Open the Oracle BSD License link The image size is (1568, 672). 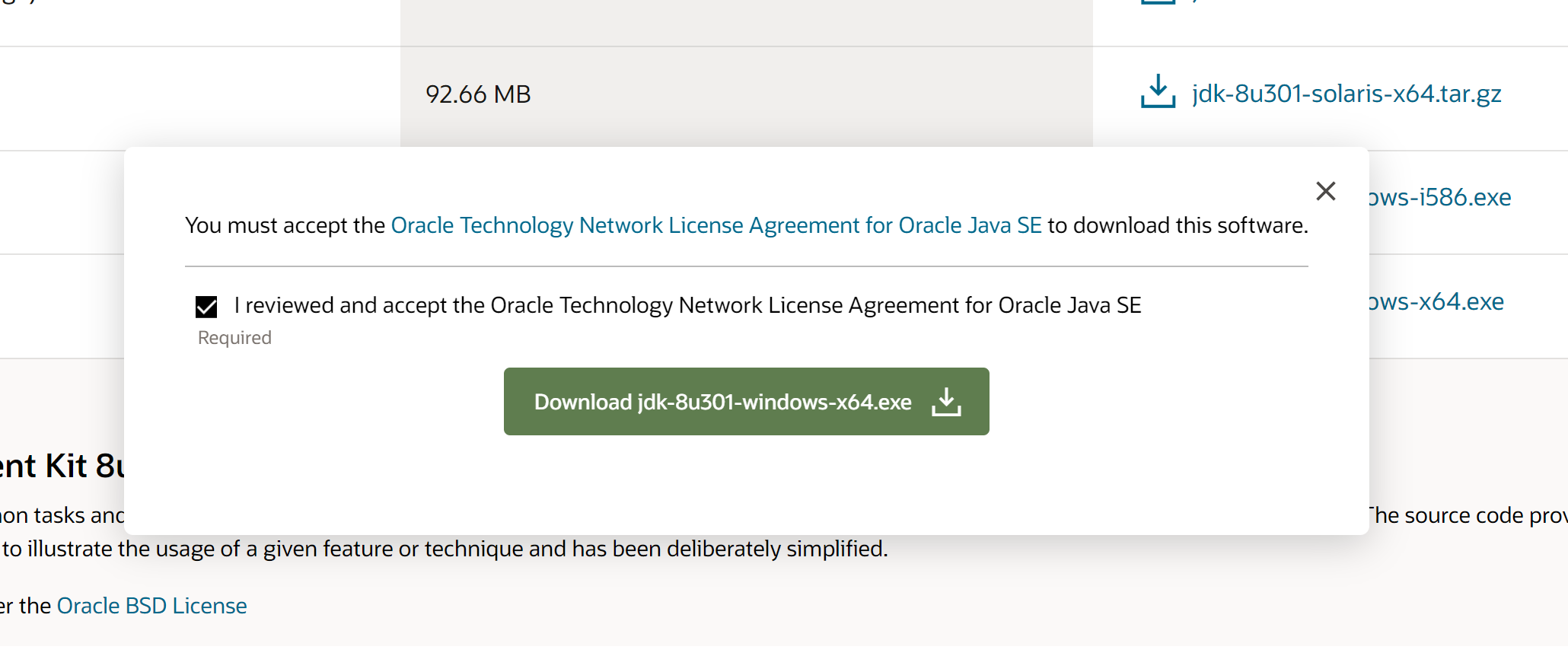pyautogui.click(x=151, y=606)
